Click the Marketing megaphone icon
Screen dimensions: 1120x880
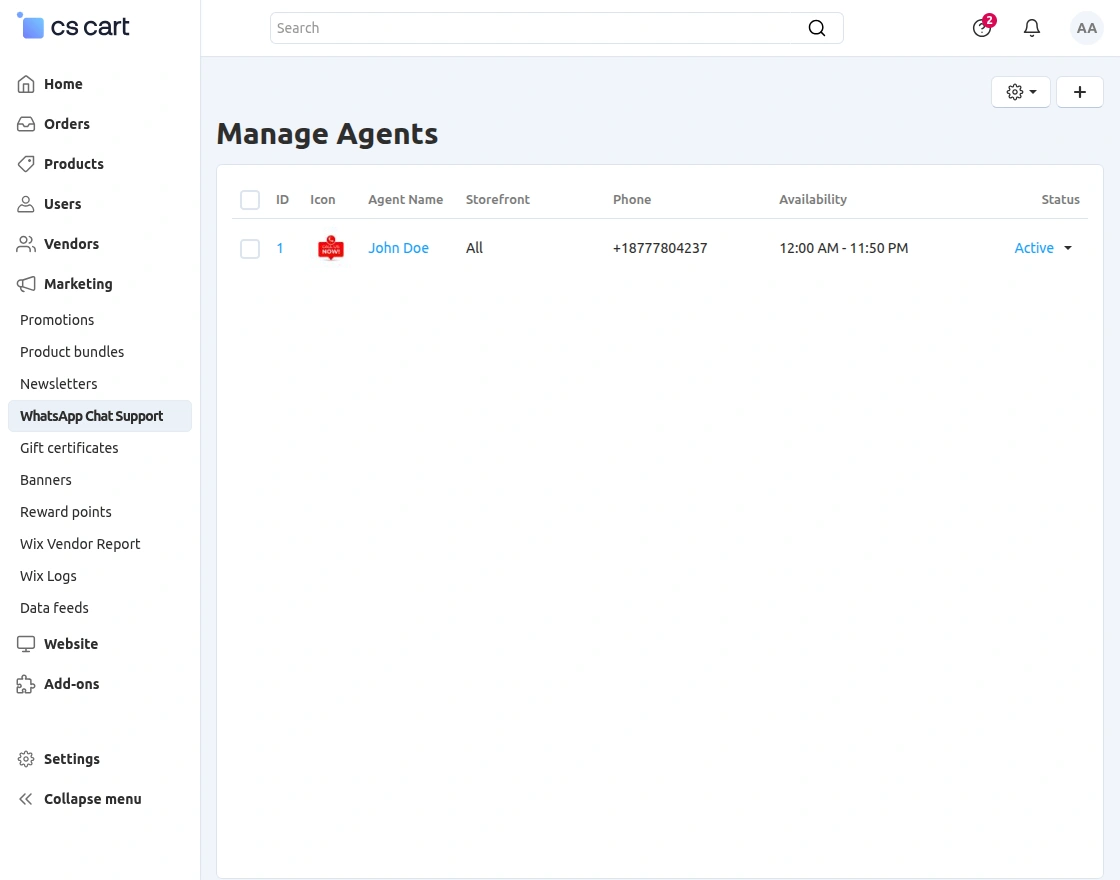(26, 284)
